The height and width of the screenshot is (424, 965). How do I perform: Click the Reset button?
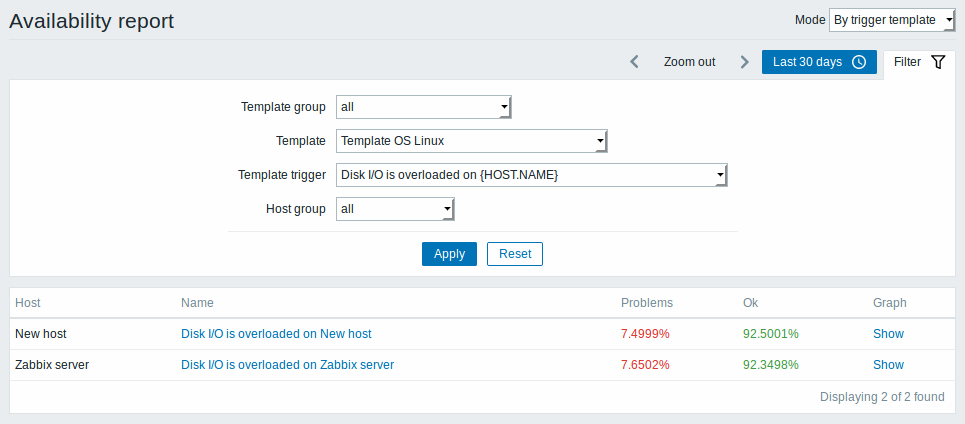(515, 254)
